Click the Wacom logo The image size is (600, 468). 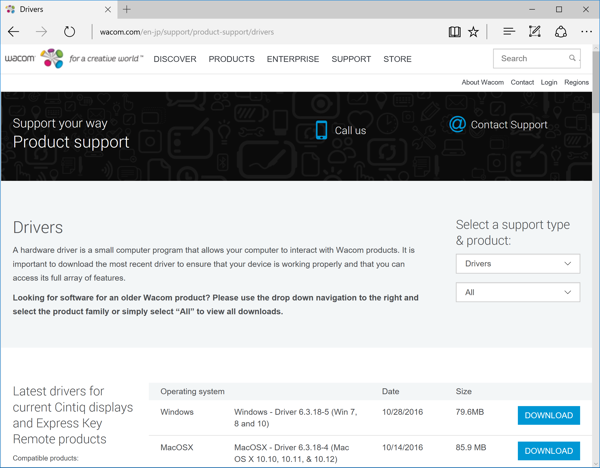[x=20, y=59]
